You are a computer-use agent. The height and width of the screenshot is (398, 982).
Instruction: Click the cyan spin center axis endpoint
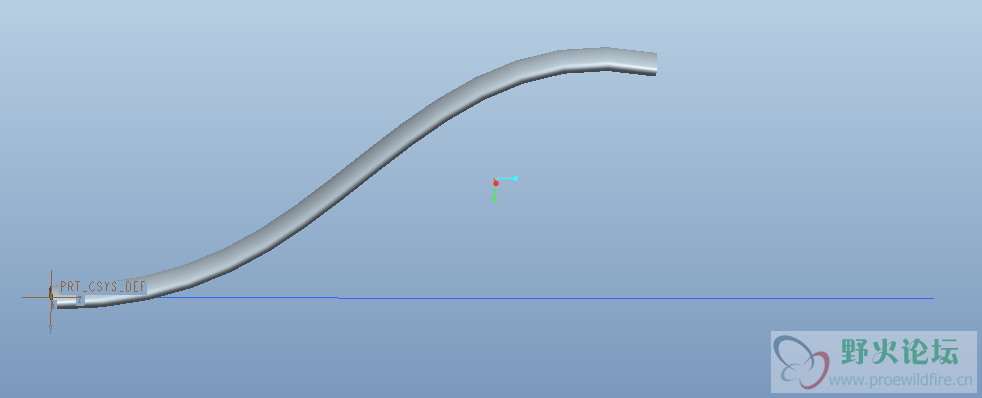click(x=515, y=178)
